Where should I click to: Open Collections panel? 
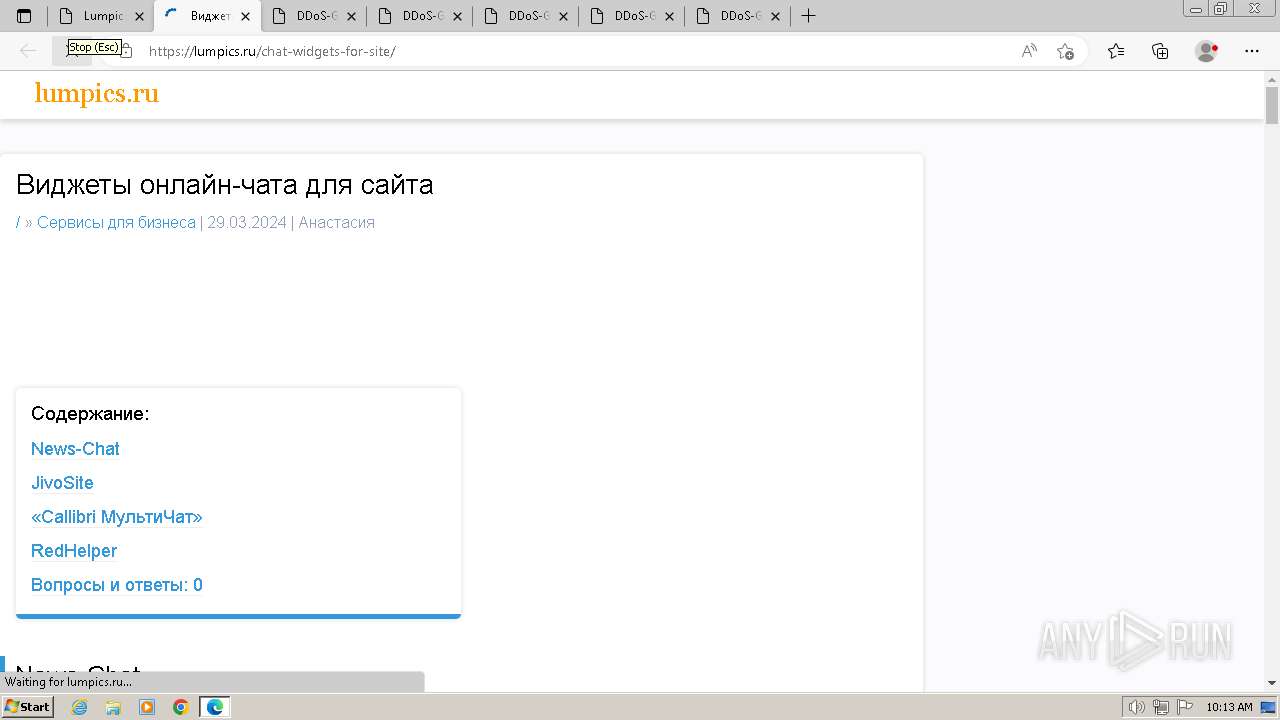1160,51
